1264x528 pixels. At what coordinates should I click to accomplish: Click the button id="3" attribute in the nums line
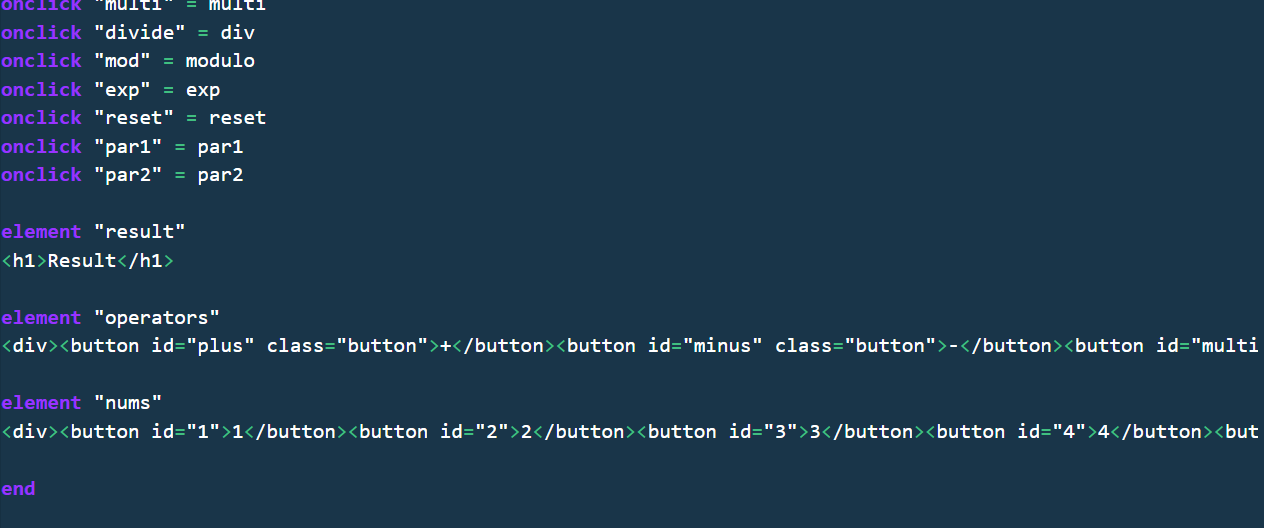(763, 432)
